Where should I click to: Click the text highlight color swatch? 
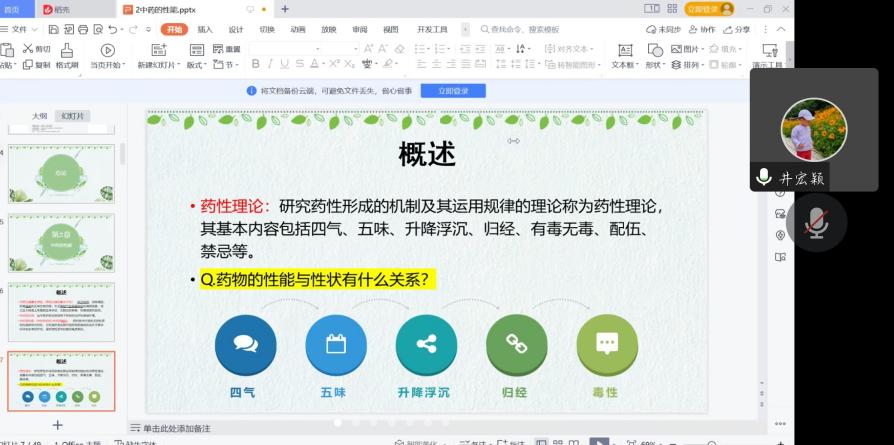pos(388,64)
